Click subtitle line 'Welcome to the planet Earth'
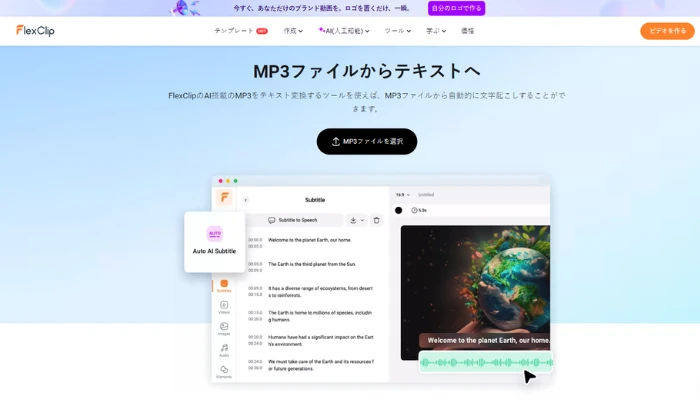The image size is (700, 400). [x=309, y=240]
